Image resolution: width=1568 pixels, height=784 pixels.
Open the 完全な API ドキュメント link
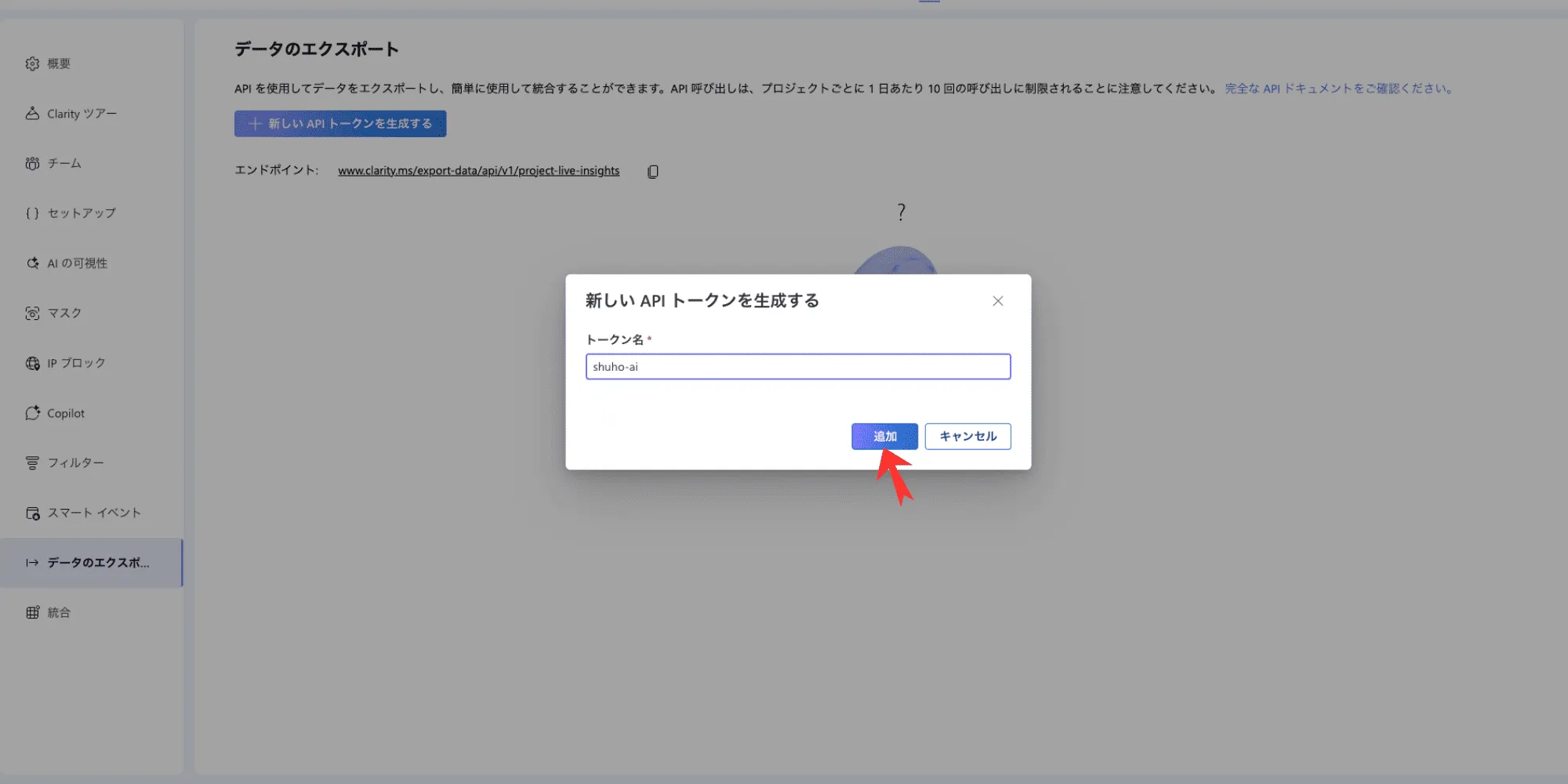pos(1339,89)
